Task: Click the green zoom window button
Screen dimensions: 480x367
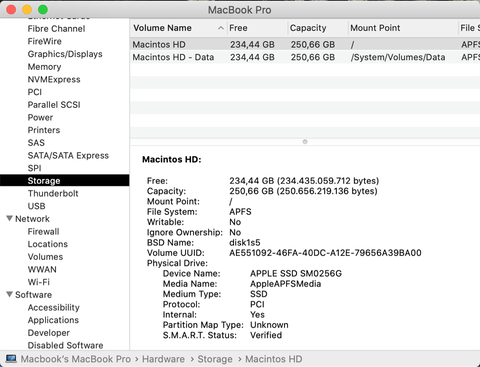Action: (43, 10)
